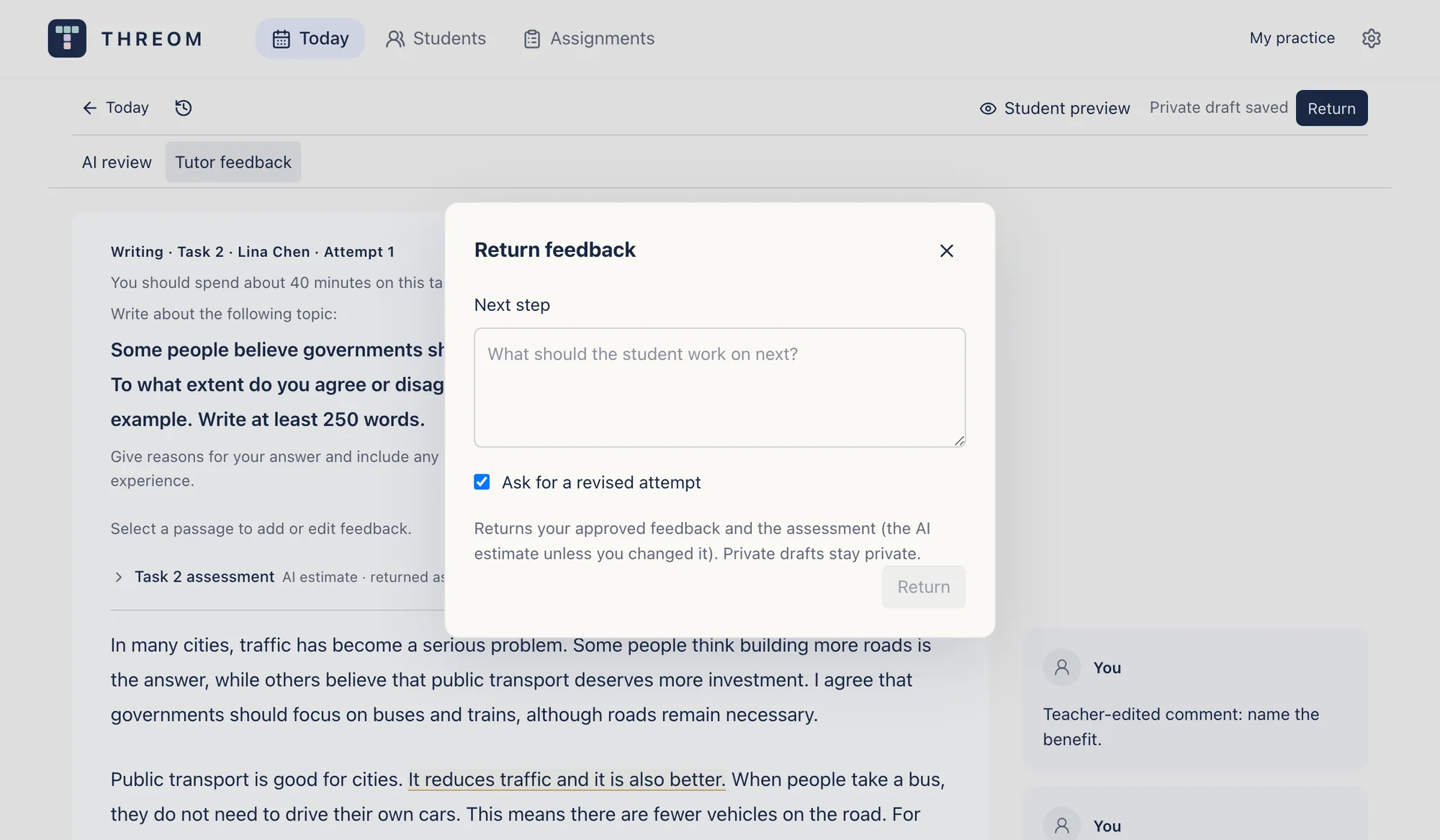Close the Return feedback dialog

point(946,250)
